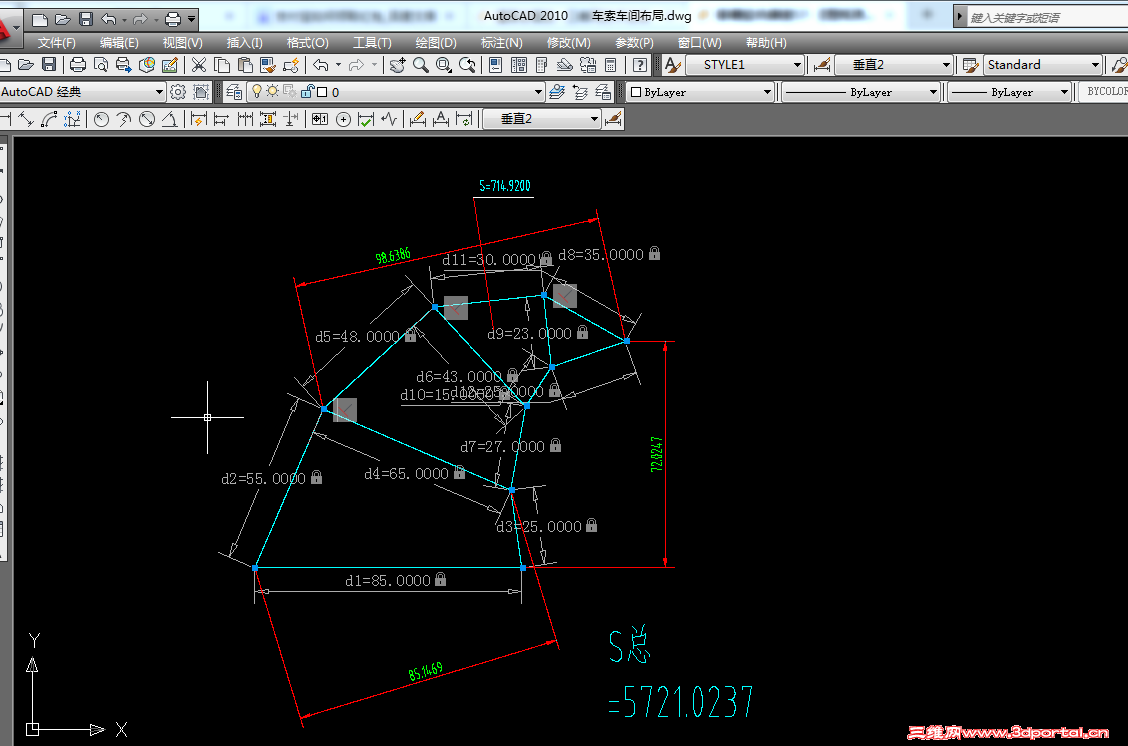The height and width of the screenshot is (746, 1128).
Task: Open Standard table style dropdown
Action: (1095, 65)
